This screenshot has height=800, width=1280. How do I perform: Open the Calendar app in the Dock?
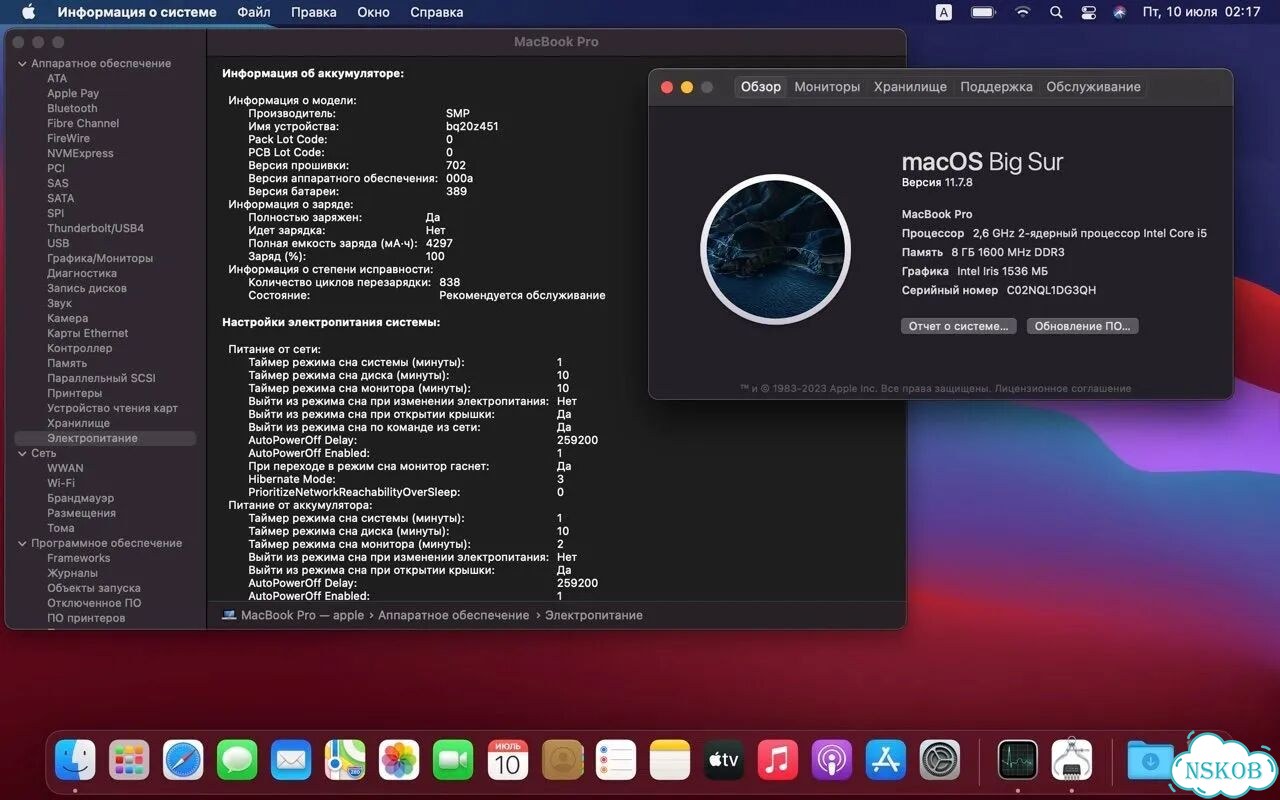tap(508, 760)
